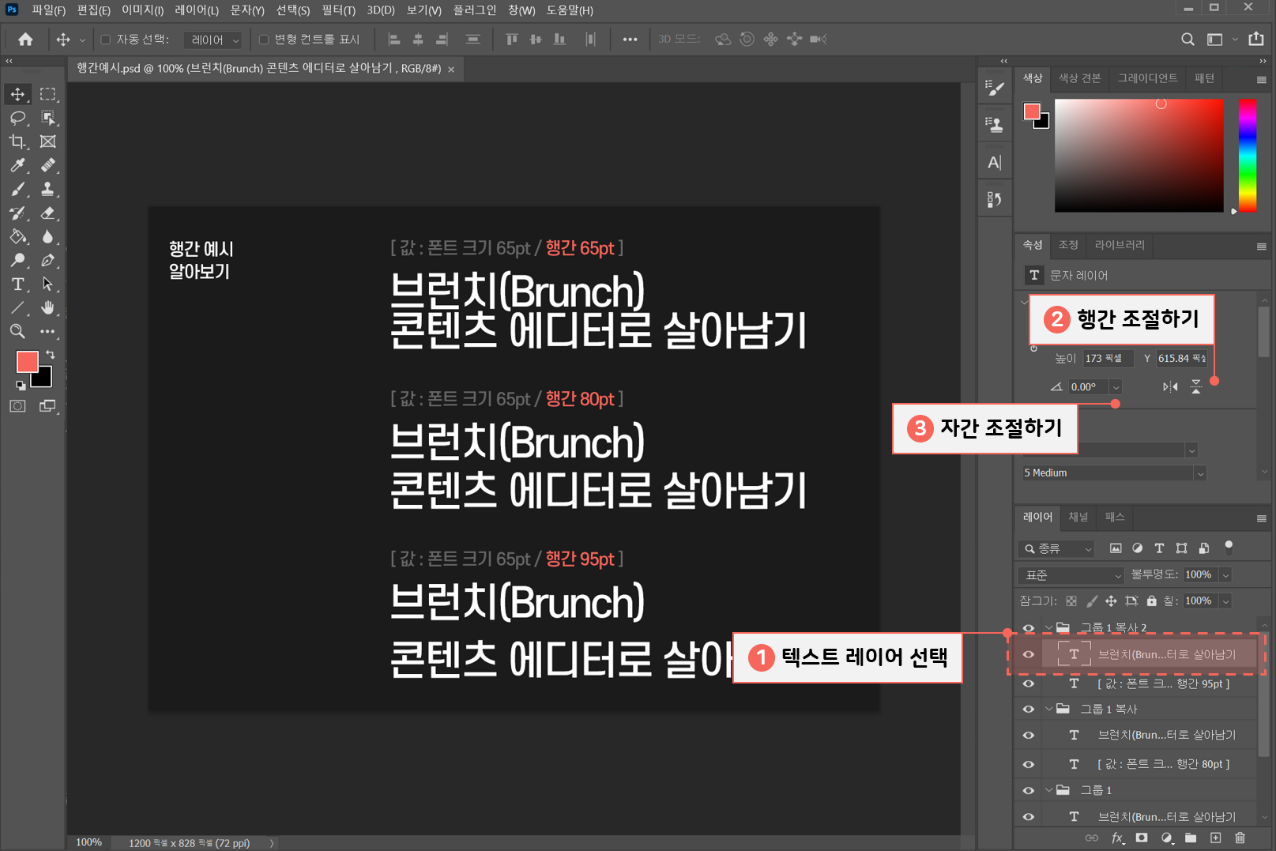Open the 칠 100% dropdown arrow

coord(1225,601)
